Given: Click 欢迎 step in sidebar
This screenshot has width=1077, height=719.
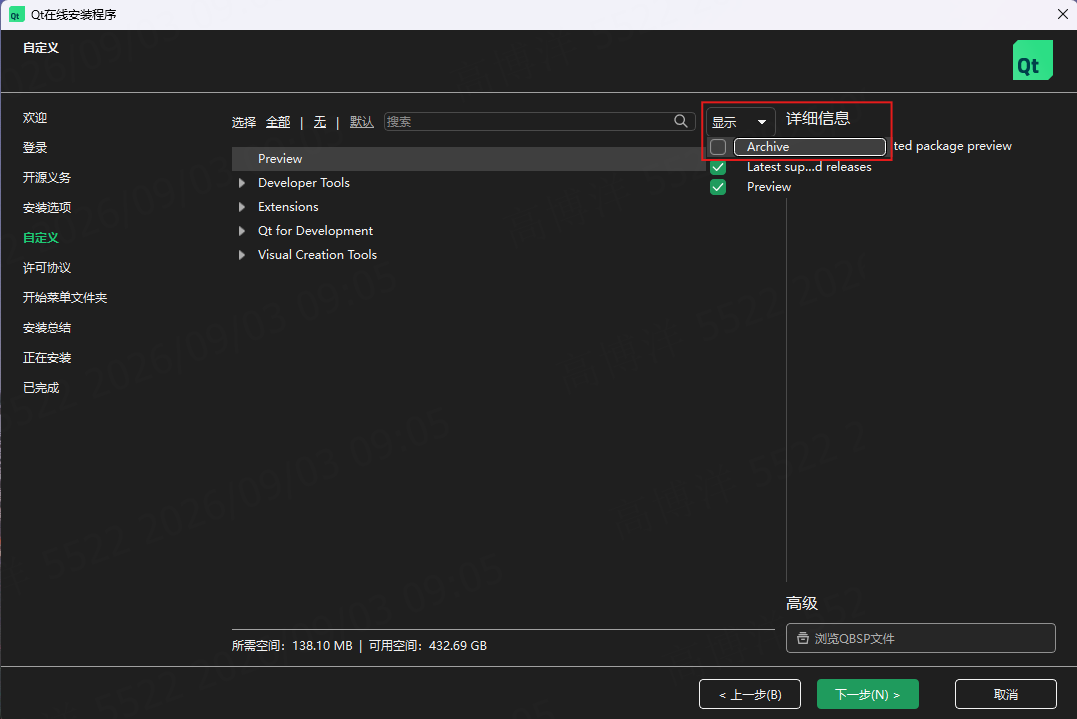Looking at the screenshot, I should click(35, 117).
